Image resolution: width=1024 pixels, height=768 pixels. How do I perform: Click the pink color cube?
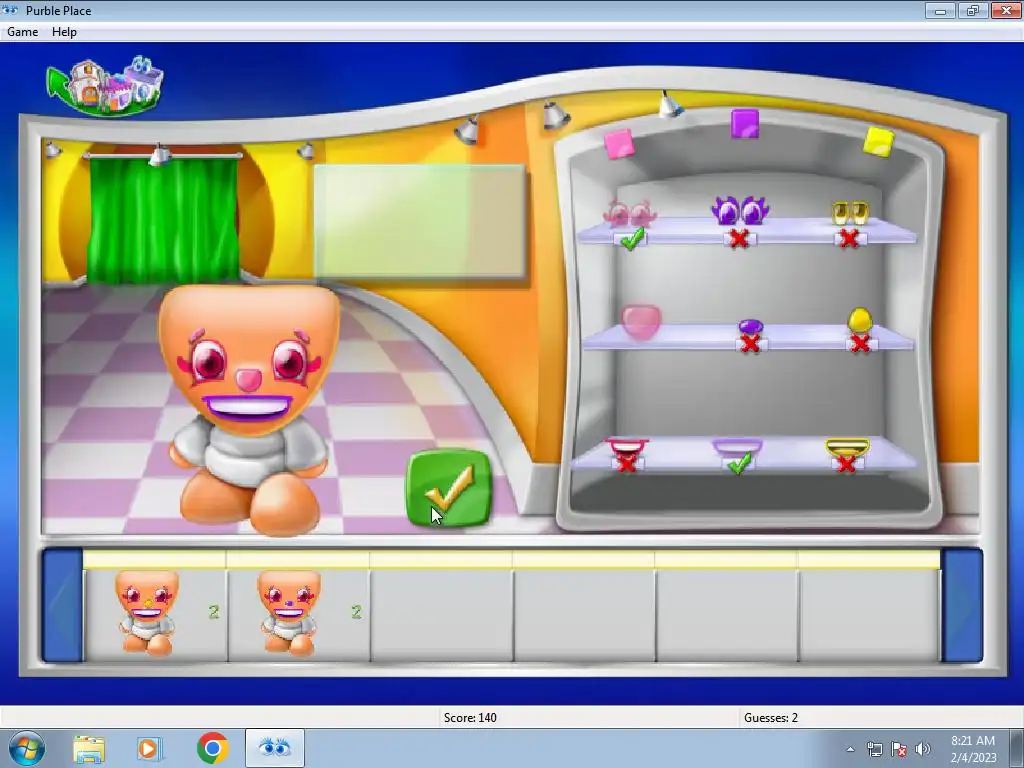(x=619, y=144)
